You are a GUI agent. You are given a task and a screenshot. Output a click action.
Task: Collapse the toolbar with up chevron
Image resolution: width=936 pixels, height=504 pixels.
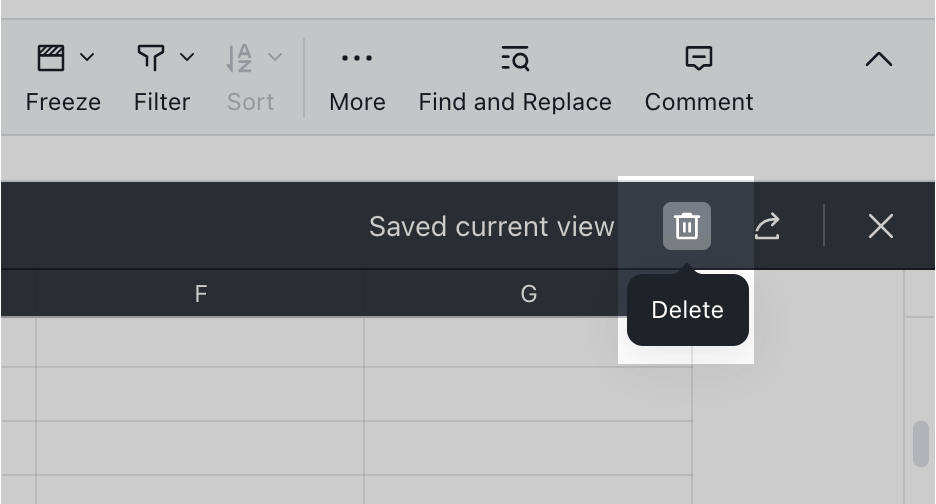878,60
